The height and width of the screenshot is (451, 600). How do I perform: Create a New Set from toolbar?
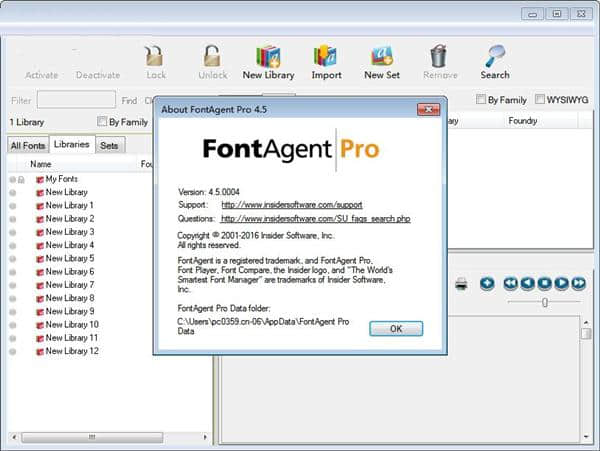(381, 57)
